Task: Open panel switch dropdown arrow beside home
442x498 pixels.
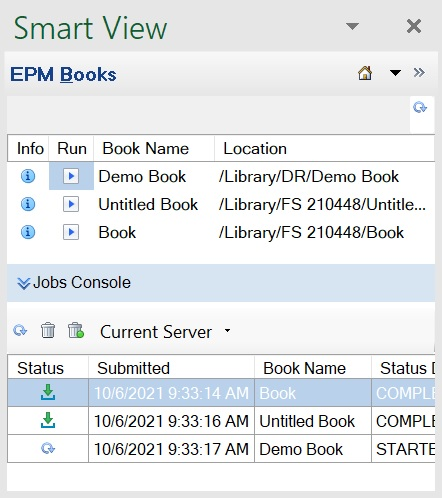Action: [x=395, y=73]
